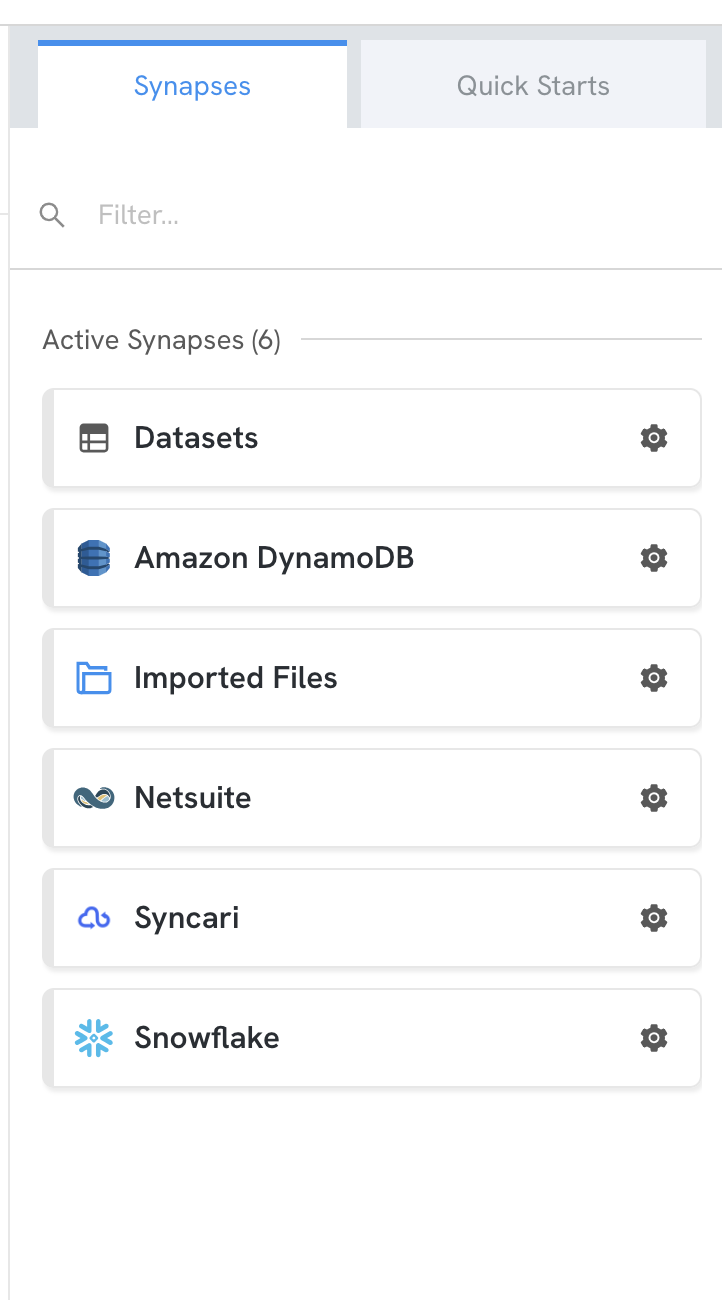Click the Datasets table icon
The width and height of the screenshot is (722, 1300).
coord(94,438)
